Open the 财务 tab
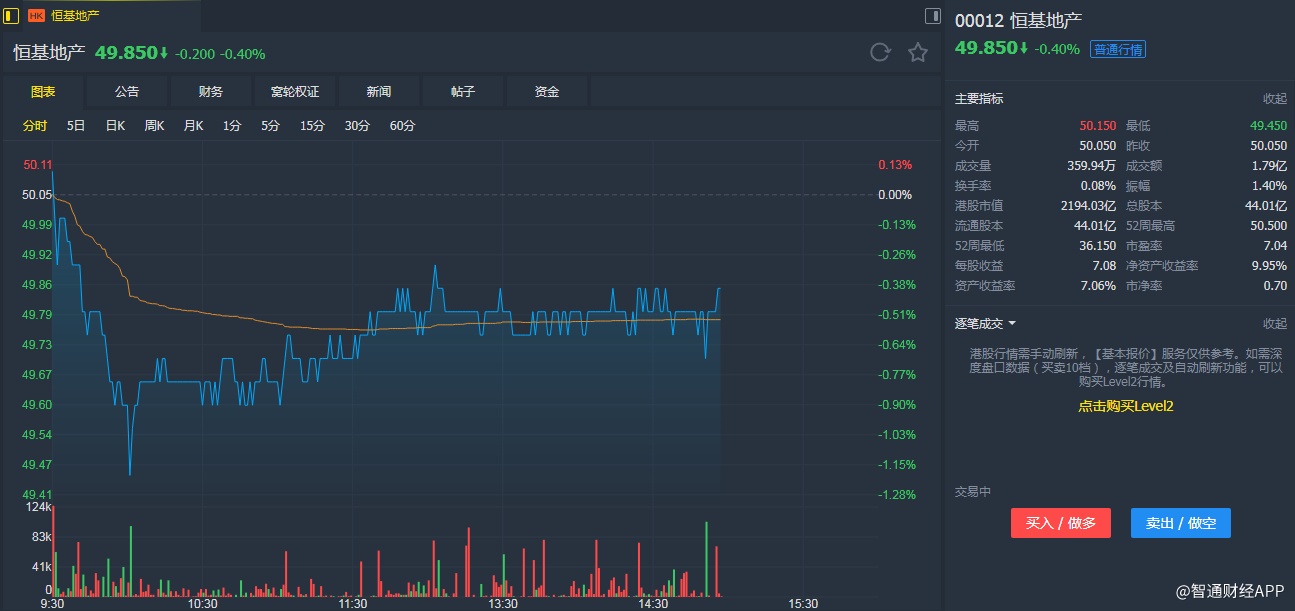 pyautogui.click(x=211, y=92)
